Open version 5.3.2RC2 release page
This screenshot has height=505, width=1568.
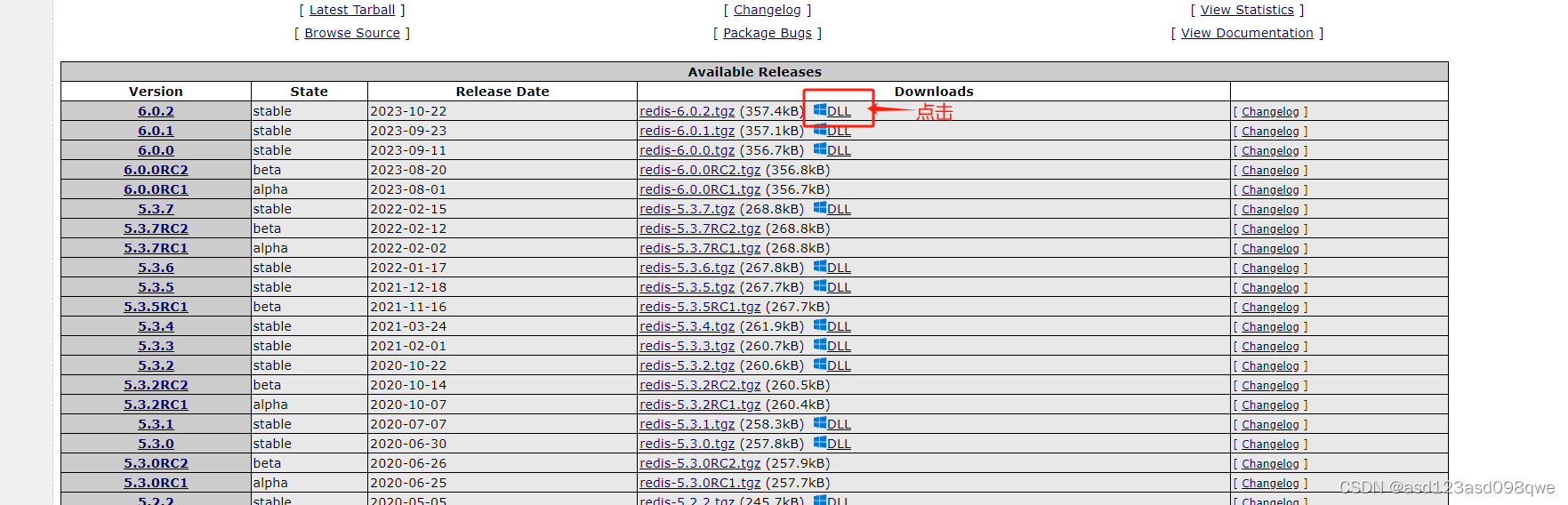(x=156, y=385)
